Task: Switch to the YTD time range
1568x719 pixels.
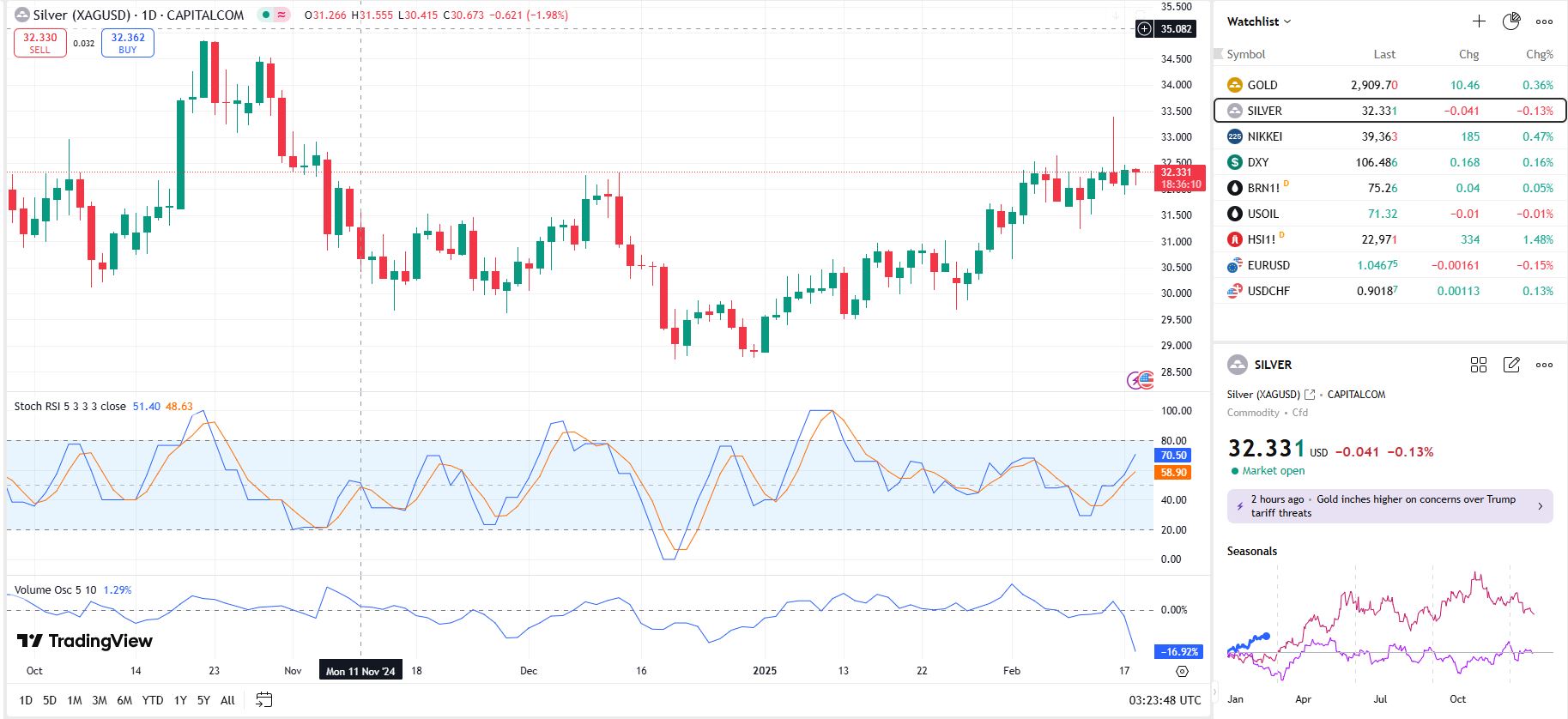Action: [153, 700]
